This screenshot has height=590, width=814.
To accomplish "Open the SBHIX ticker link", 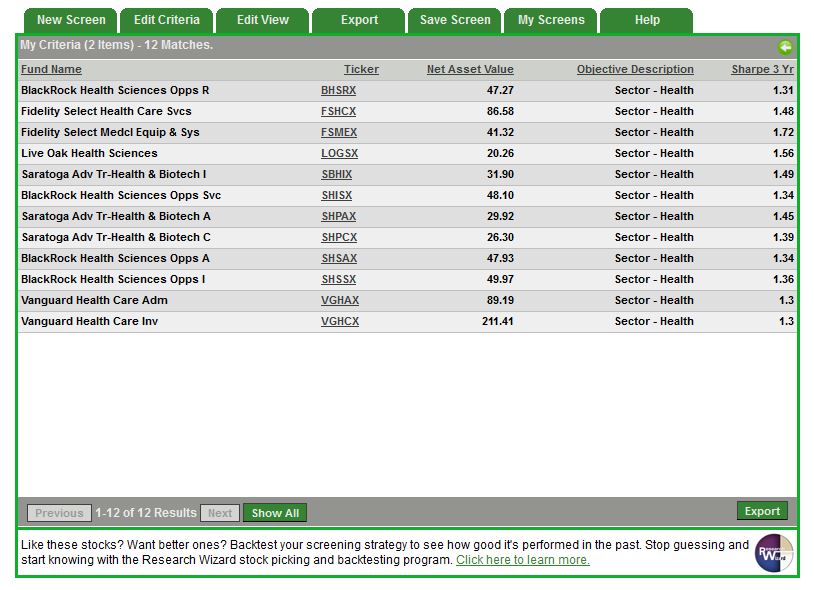I will tap(336, 174).
